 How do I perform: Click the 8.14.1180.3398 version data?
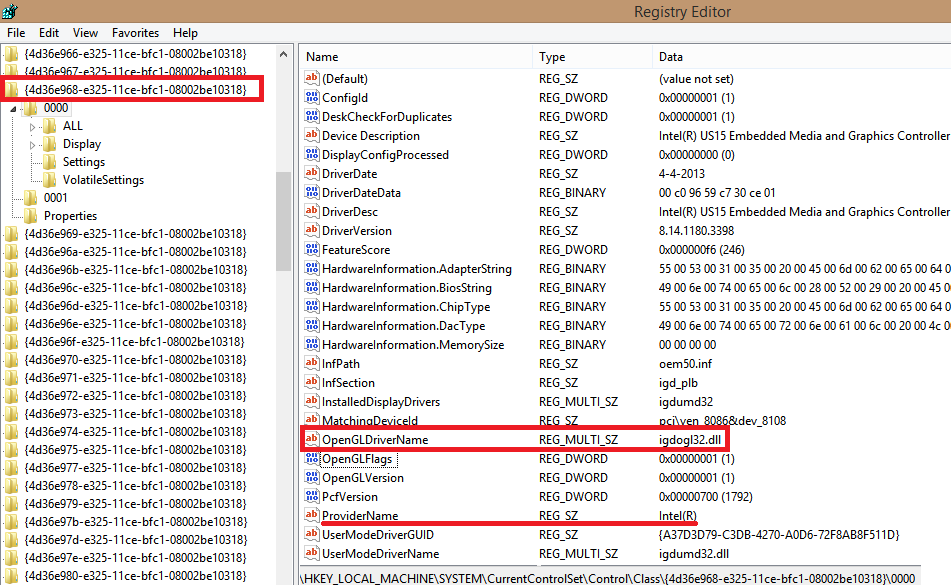[x=696, y=230]
